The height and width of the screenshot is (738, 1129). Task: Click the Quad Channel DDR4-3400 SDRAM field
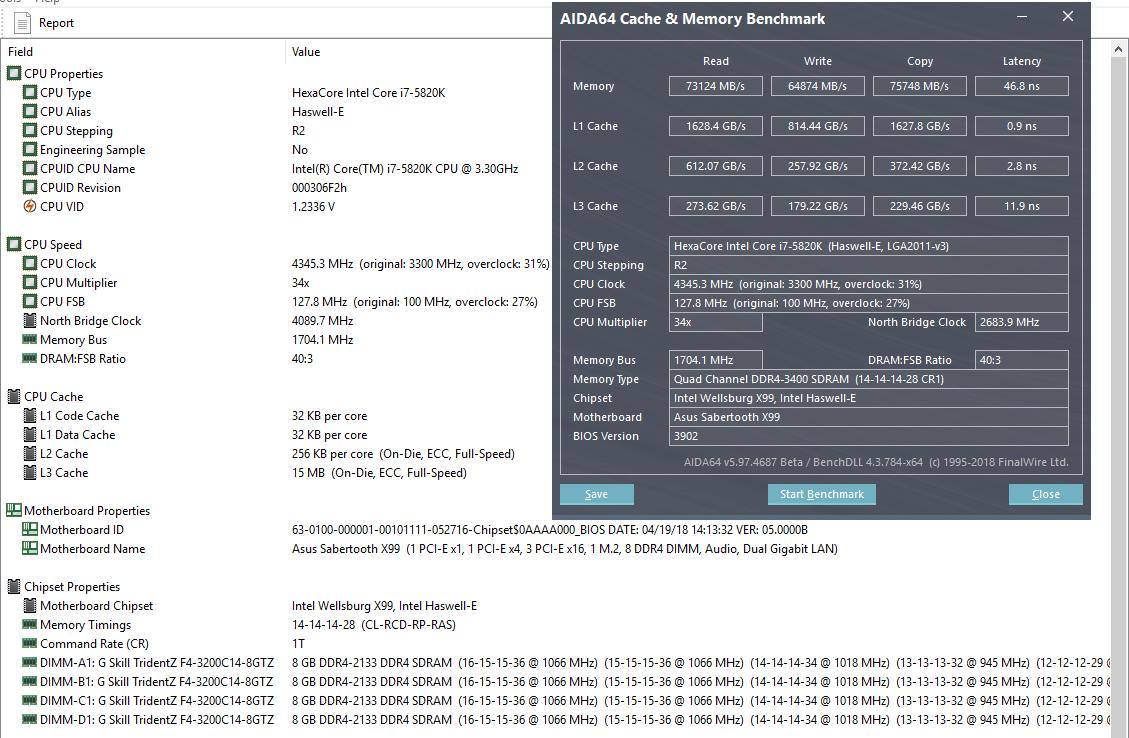point(868,379)
